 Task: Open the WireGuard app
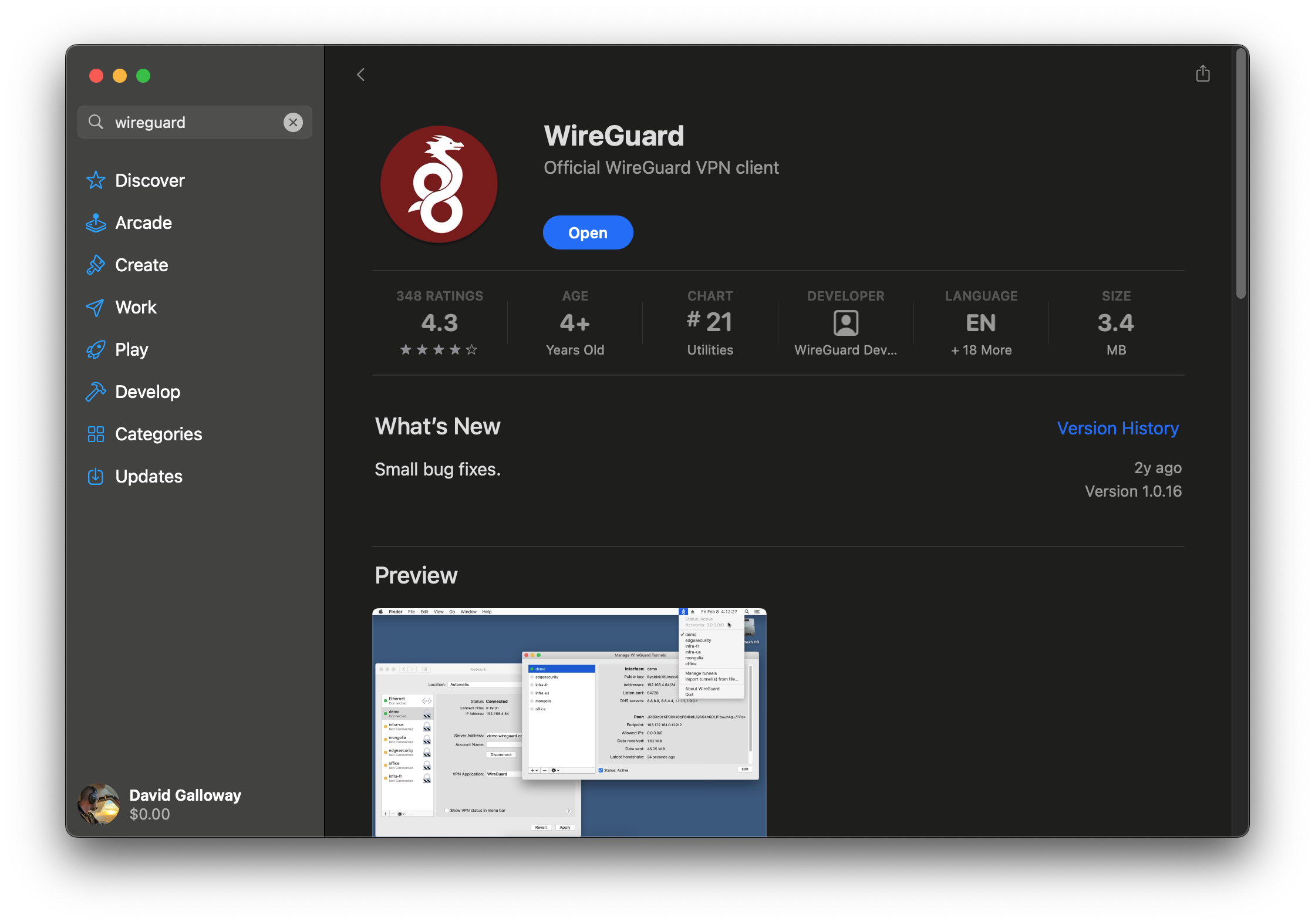click(588, 233)
